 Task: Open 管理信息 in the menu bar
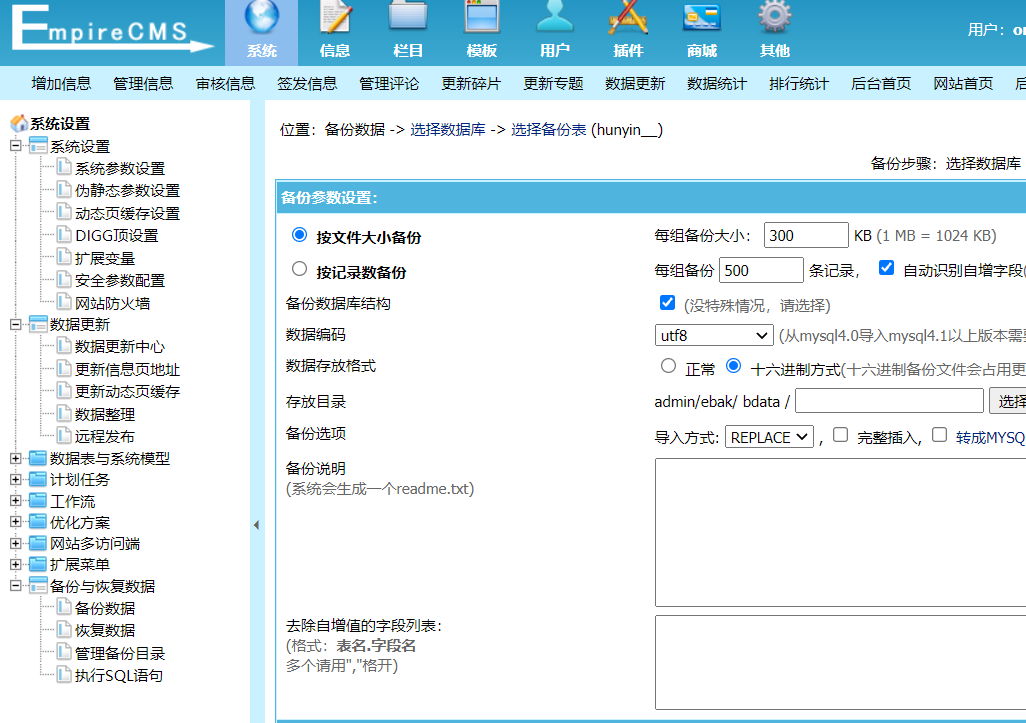(143, 84)
